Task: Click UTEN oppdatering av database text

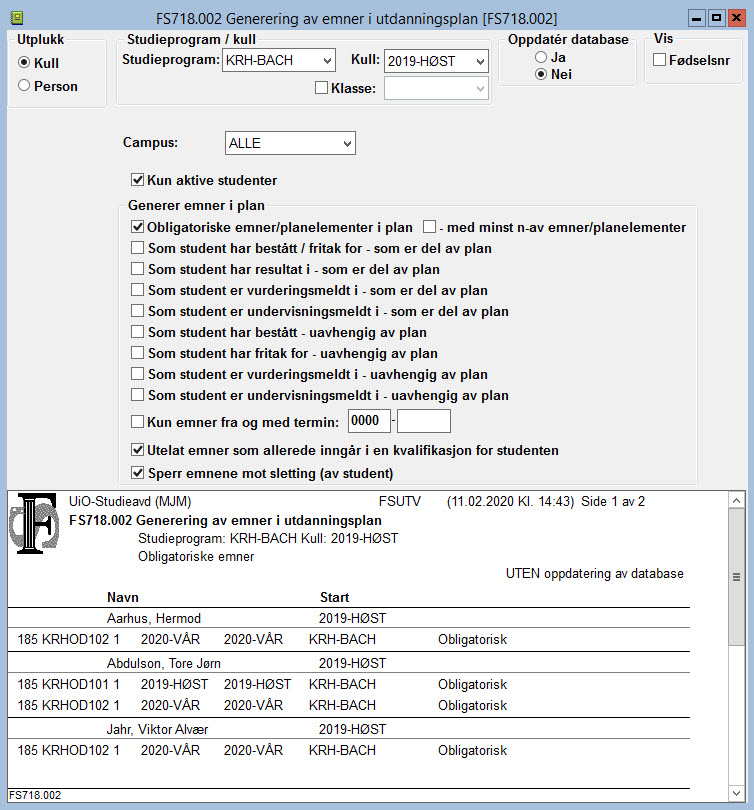Action: point(594,573)
